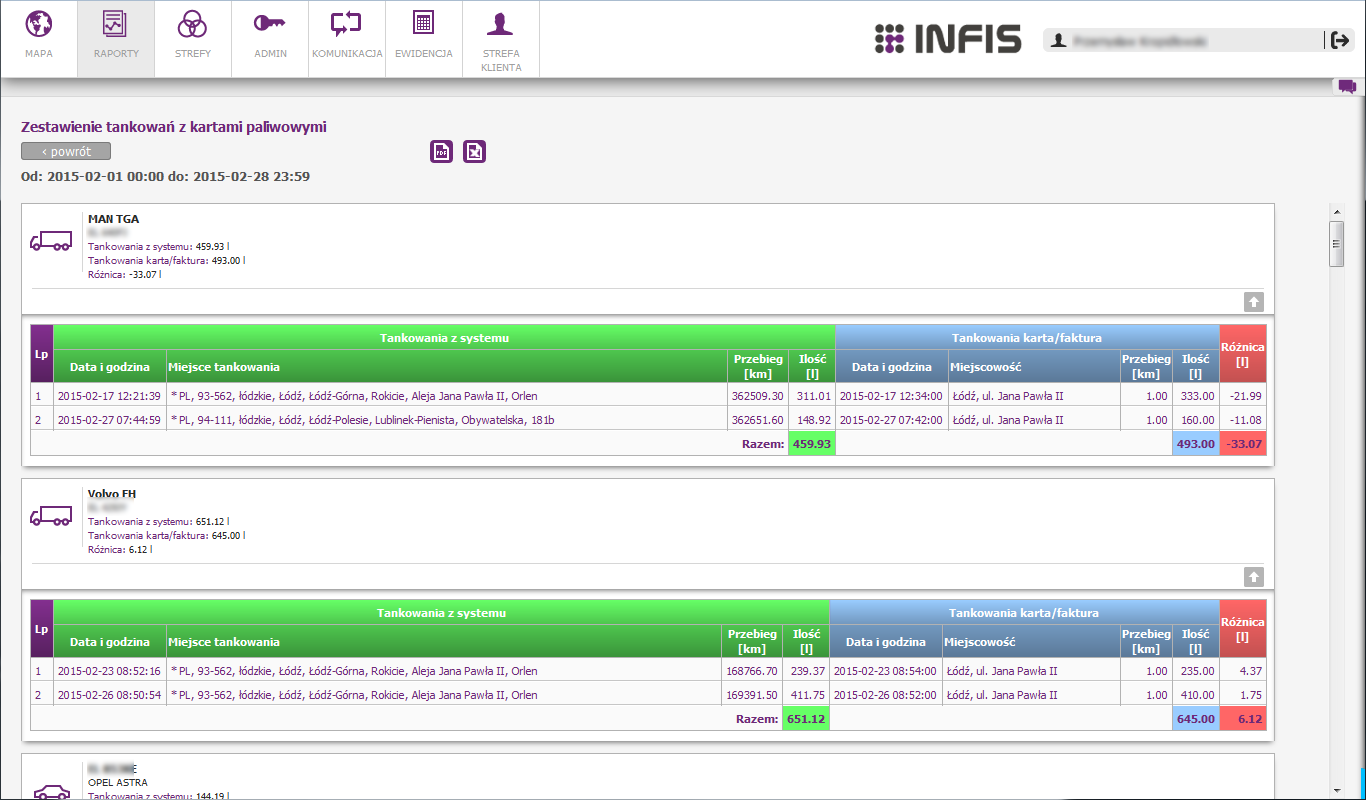This screenshot has width=1366, height=800.
Task: Click the powrót back button
Action: [66, 151]
